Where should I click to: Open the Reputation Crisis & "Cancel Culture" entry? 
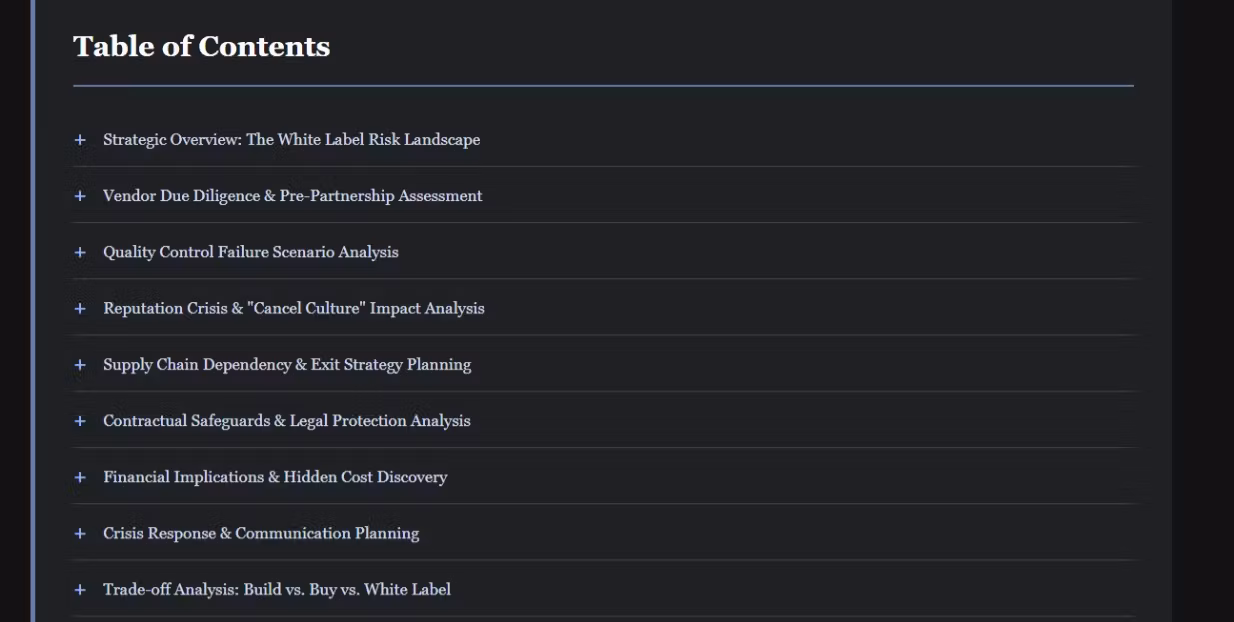click(293, 309)
